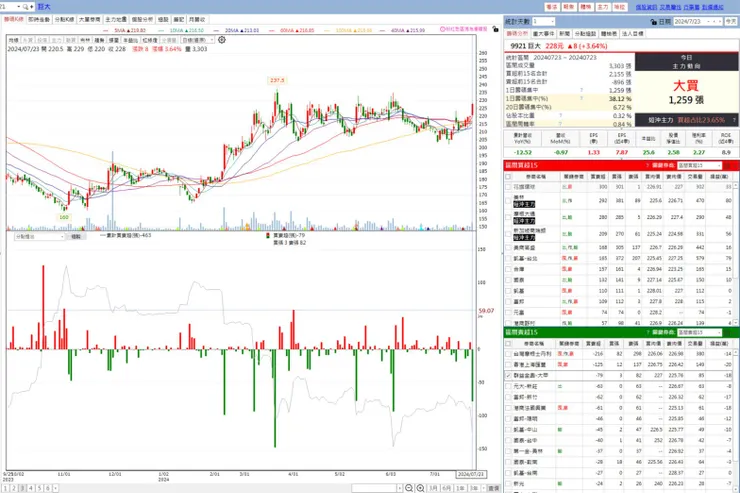This screenshot has height=493, width=740.
Task: Step the date forward with the right arrow
Action: coord(720,22)
